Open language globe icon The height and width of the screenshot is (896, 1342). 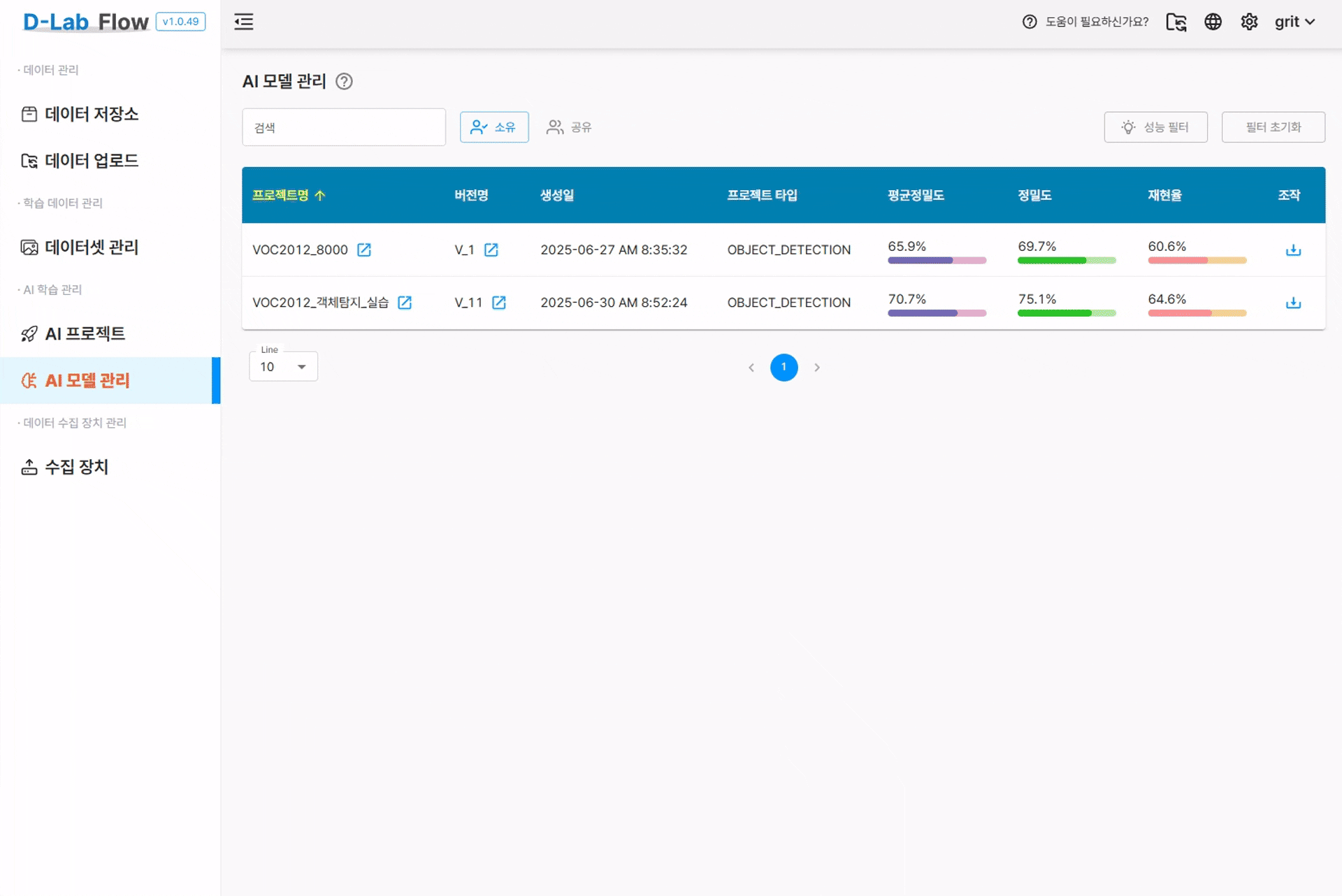(x=1213, y=22)
